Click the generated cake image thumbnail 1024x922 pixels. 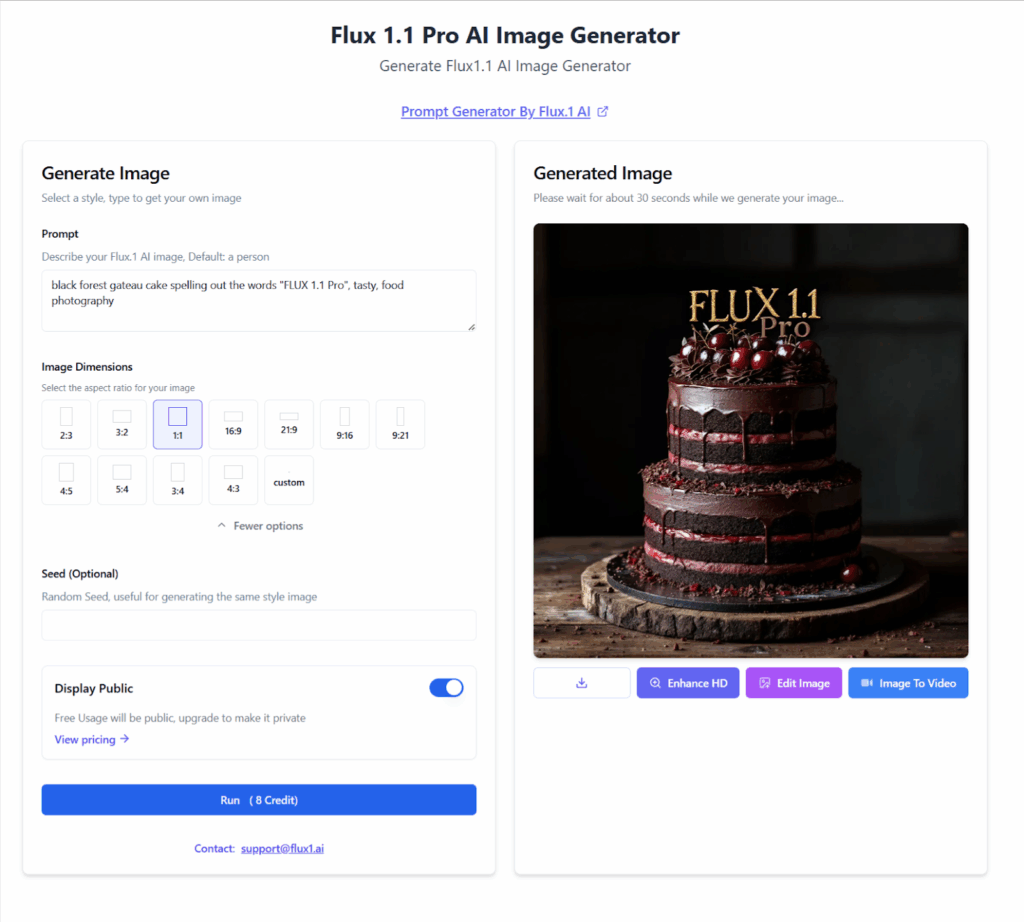[751, 441]
